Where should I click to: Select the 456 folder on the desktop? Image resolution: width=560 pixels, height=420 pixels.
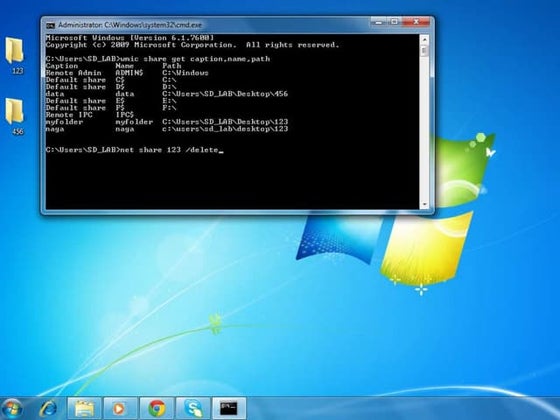click(15, 116)
